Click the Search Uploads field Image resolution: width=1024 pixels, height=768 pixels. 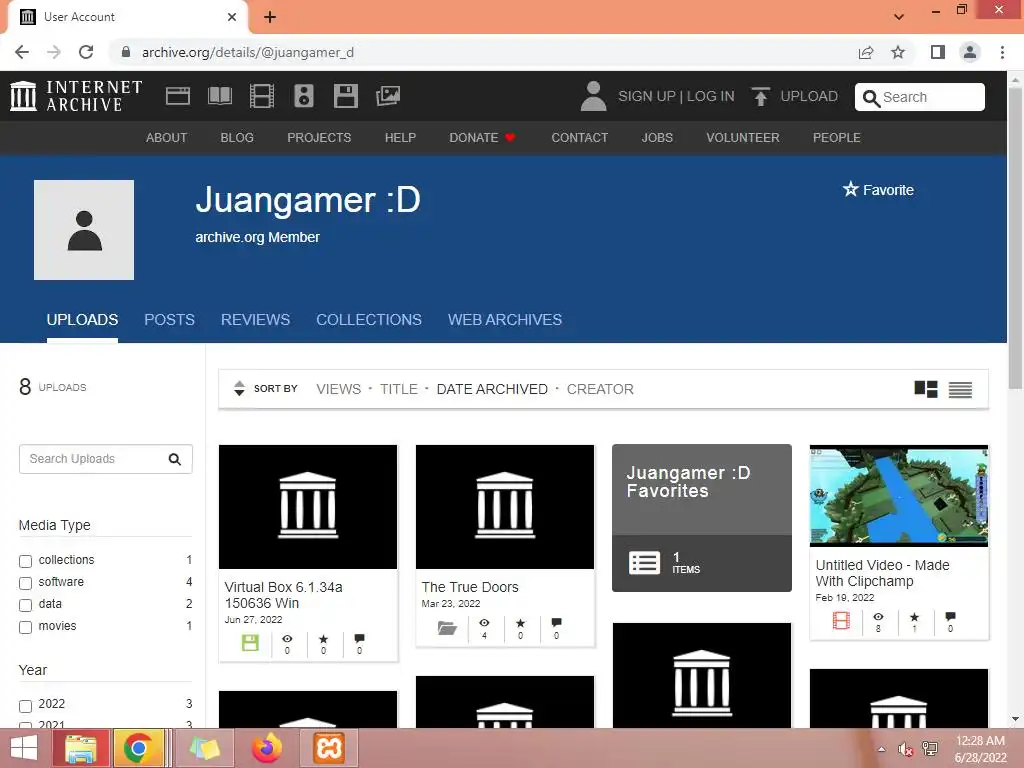(x=105, y=459)
